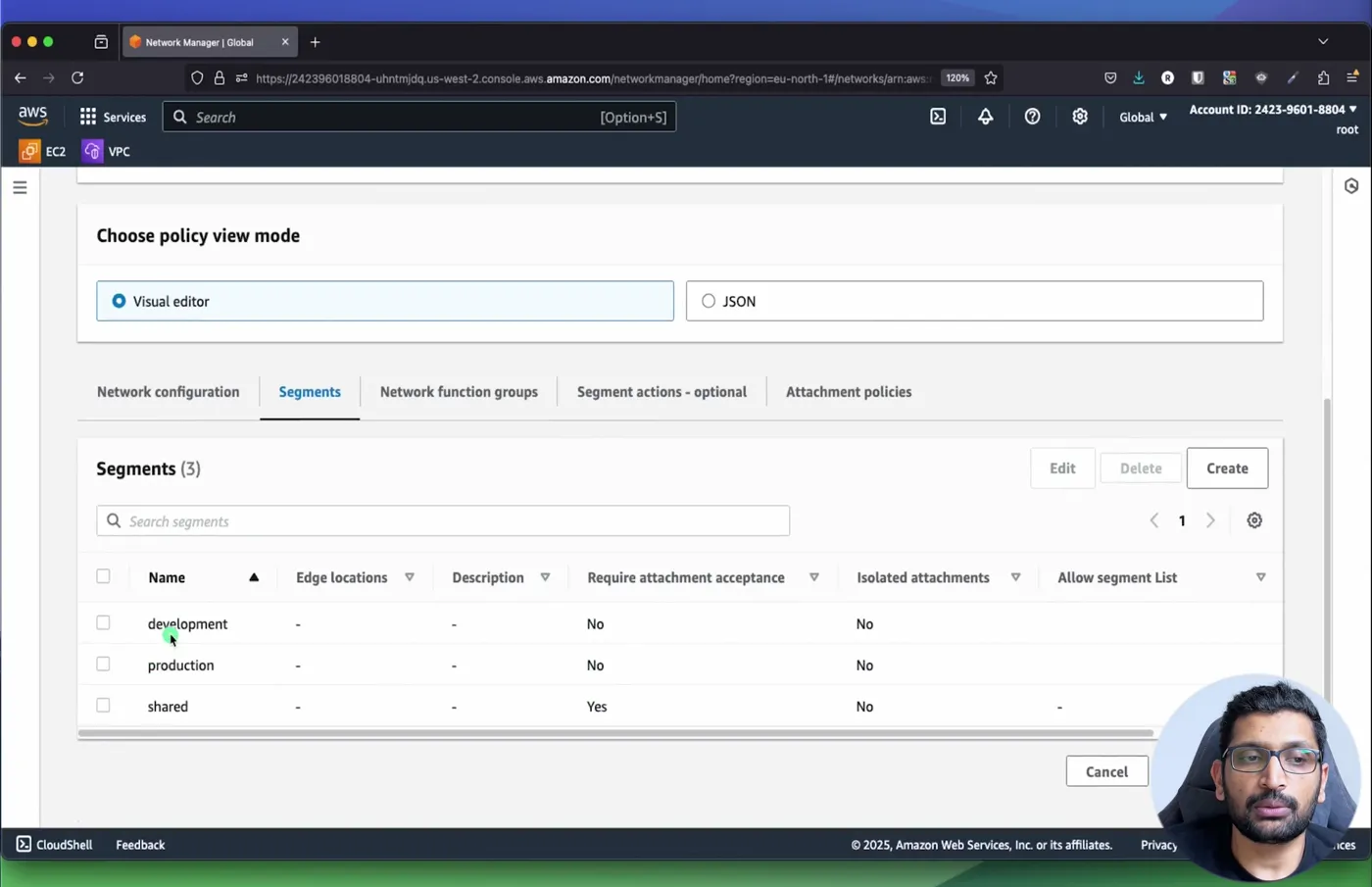Tick the select-all segments checkbox
This screenshot has height=887, width=1372.
(103, 576)
